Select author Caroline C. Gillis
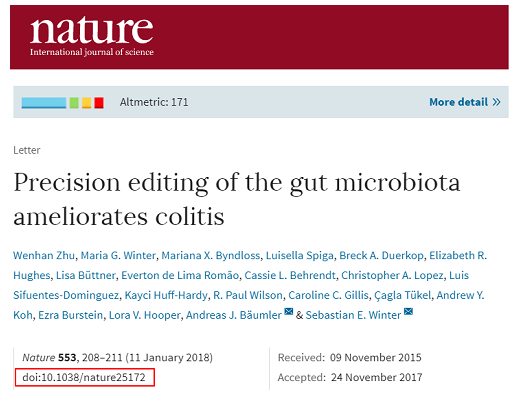 click(x=328, y=295)
